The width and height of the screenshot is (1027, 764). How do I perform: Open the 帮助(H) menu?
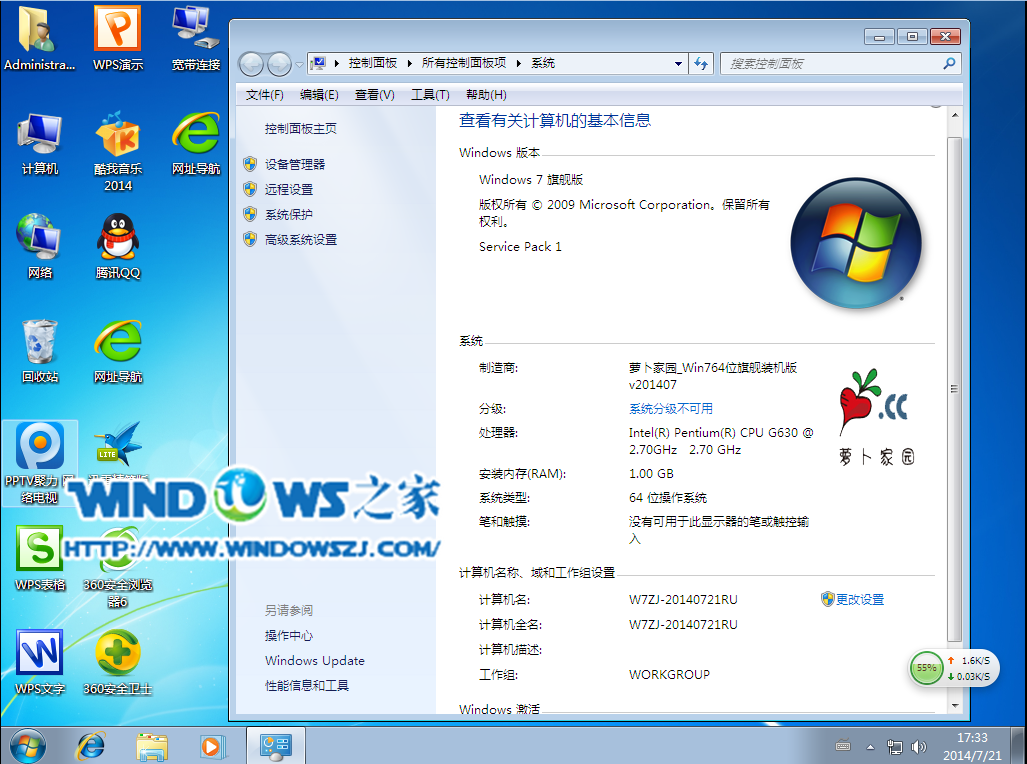[x=486, y=94]
